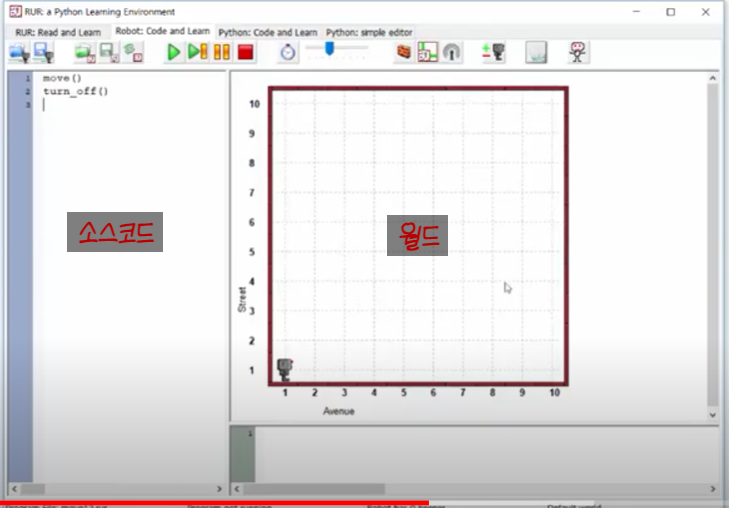Click the Step through program icon

tap(198, 52)
